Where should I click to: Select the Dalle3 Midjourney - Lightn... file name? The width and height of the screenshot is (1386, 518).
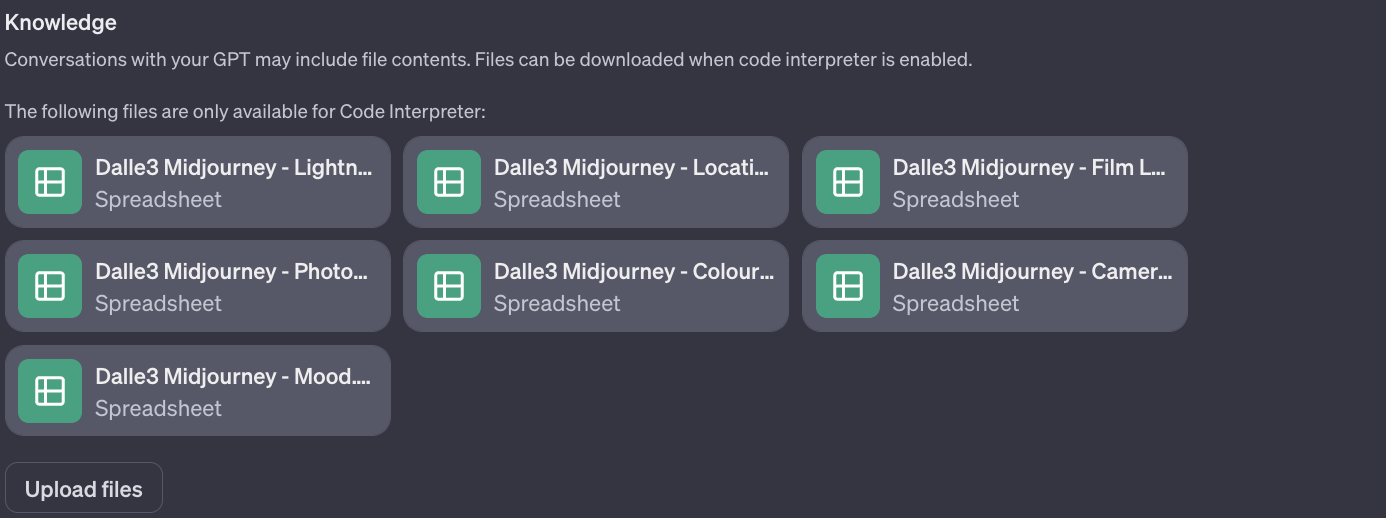point(235,168)
